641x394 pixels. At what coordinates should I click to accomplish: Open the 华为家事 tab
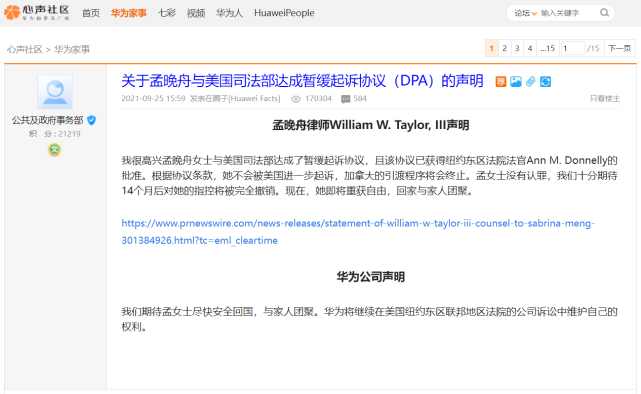pos(128,13)
